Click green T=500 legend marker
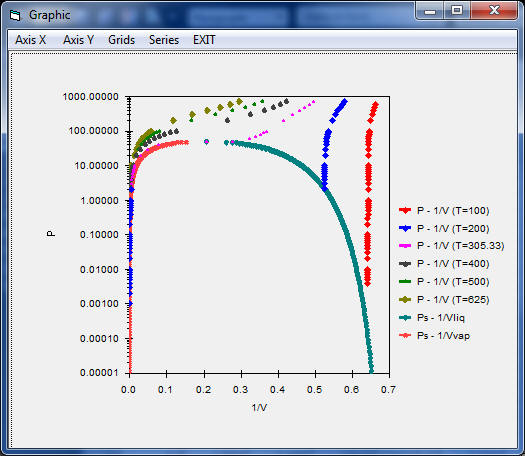Screen dimensions: 525x456 coord(405,282)
